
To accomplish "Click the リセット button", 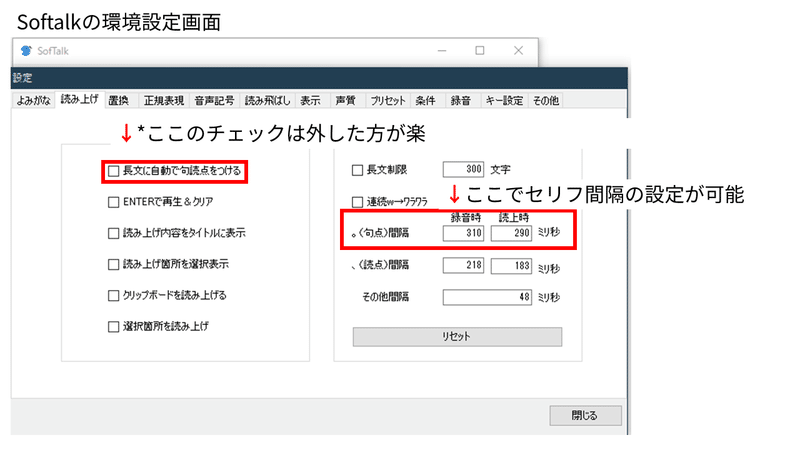I will 457,337.
